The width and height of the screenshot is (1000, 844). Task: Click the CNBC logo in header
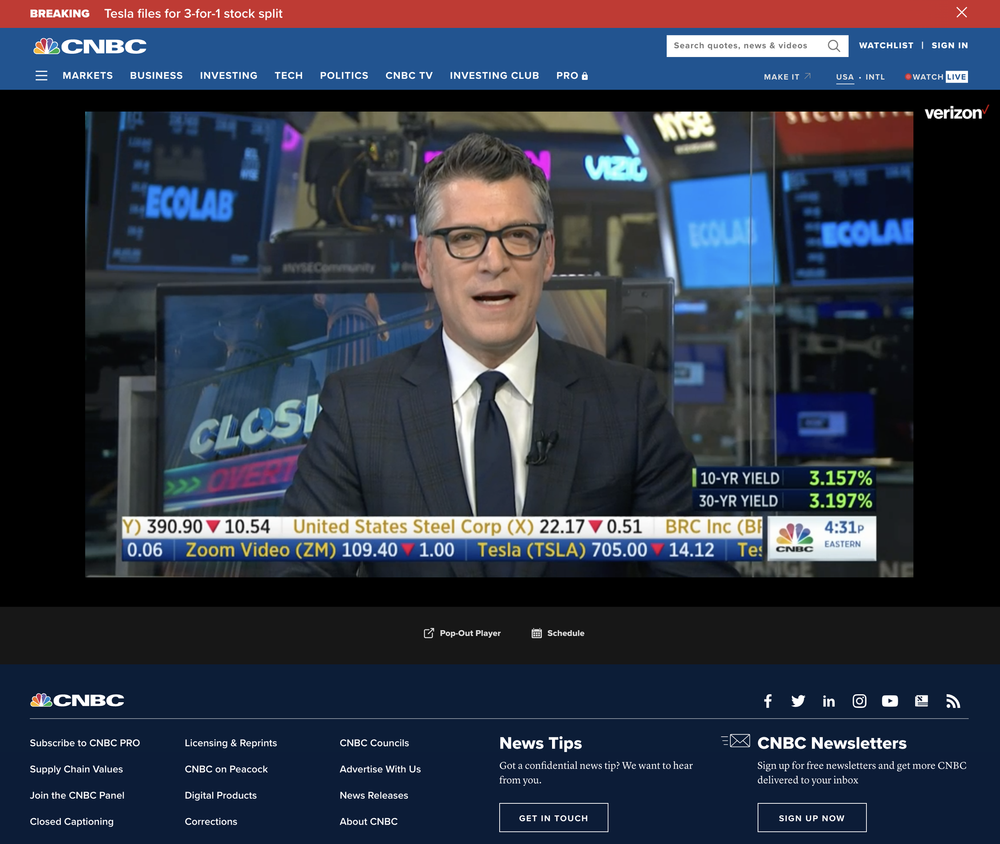[x=90, y=46]
